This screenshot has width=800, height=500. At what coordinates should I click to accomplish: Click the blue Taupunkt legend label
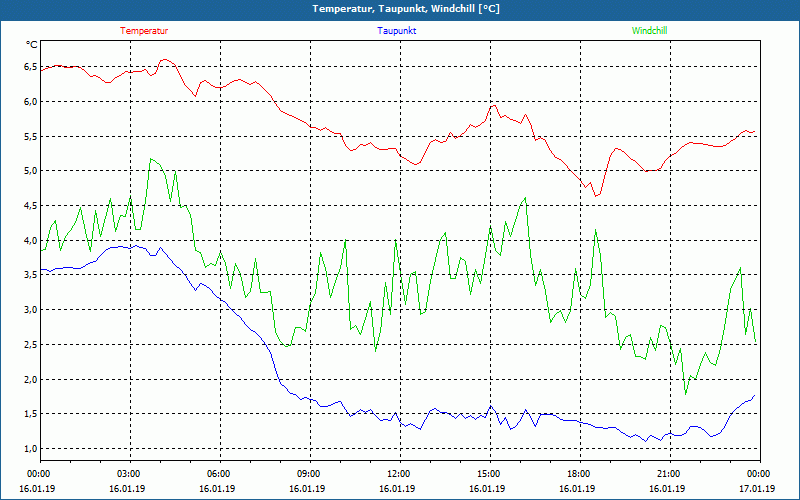[x=396, y=31]
